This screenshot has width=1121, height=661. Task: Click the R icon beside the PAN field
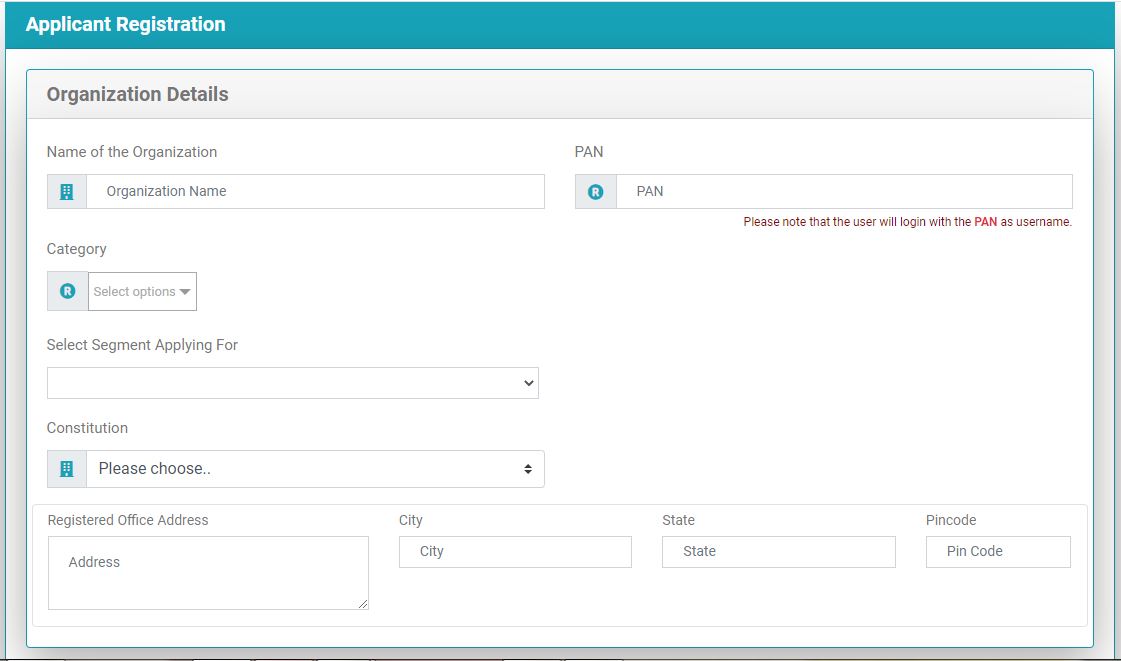595,192
